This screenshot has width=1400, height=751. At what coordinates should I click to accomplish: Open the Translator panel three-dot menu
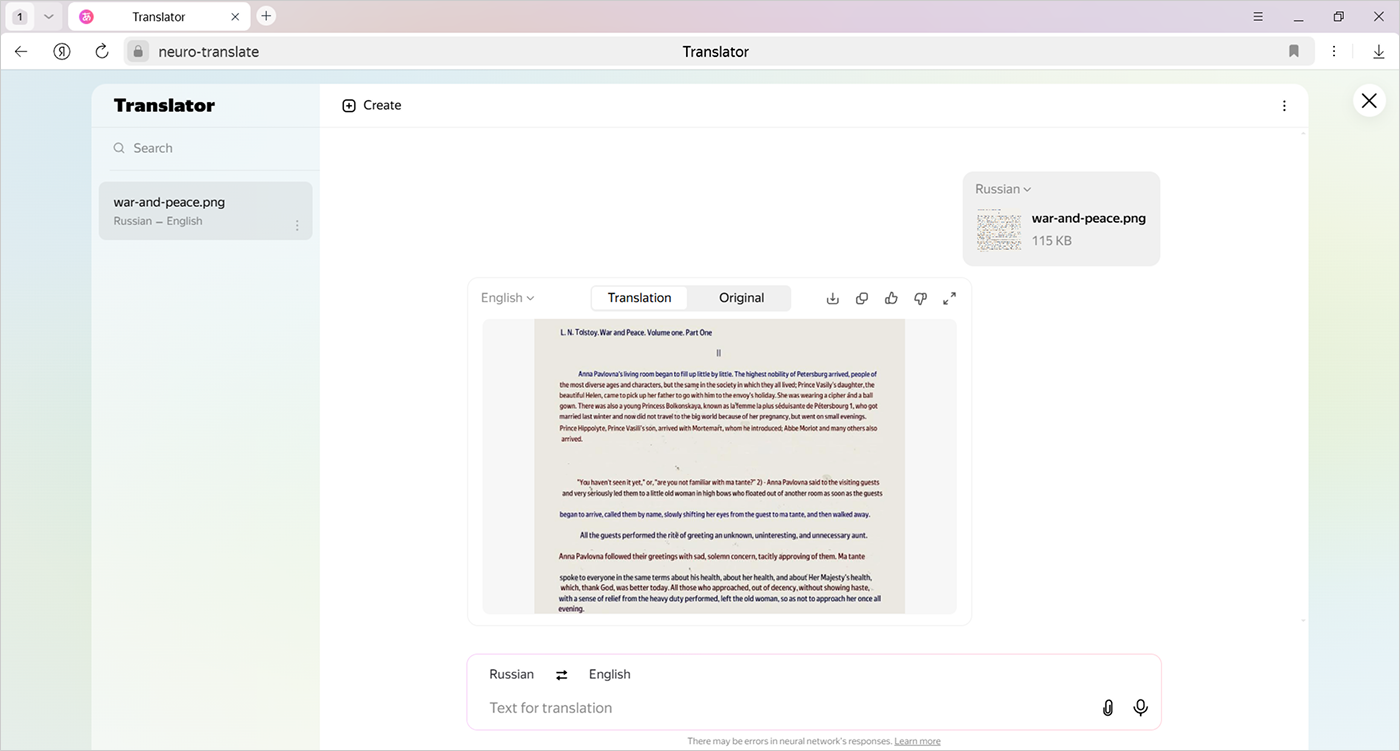click(x=1284, y=106)
